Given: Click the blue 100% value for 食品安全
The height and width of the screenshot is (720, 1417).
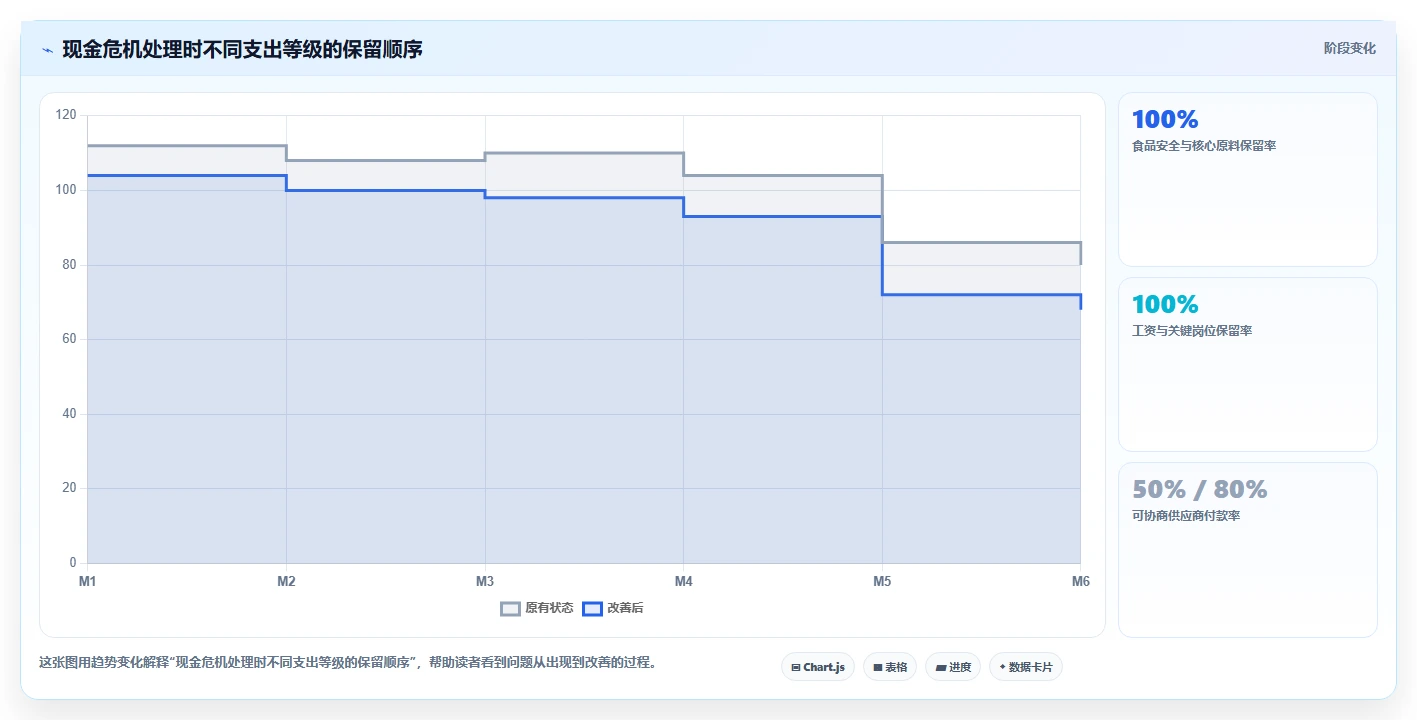Looking at the screenshot, I should (x=1165, y=119).
